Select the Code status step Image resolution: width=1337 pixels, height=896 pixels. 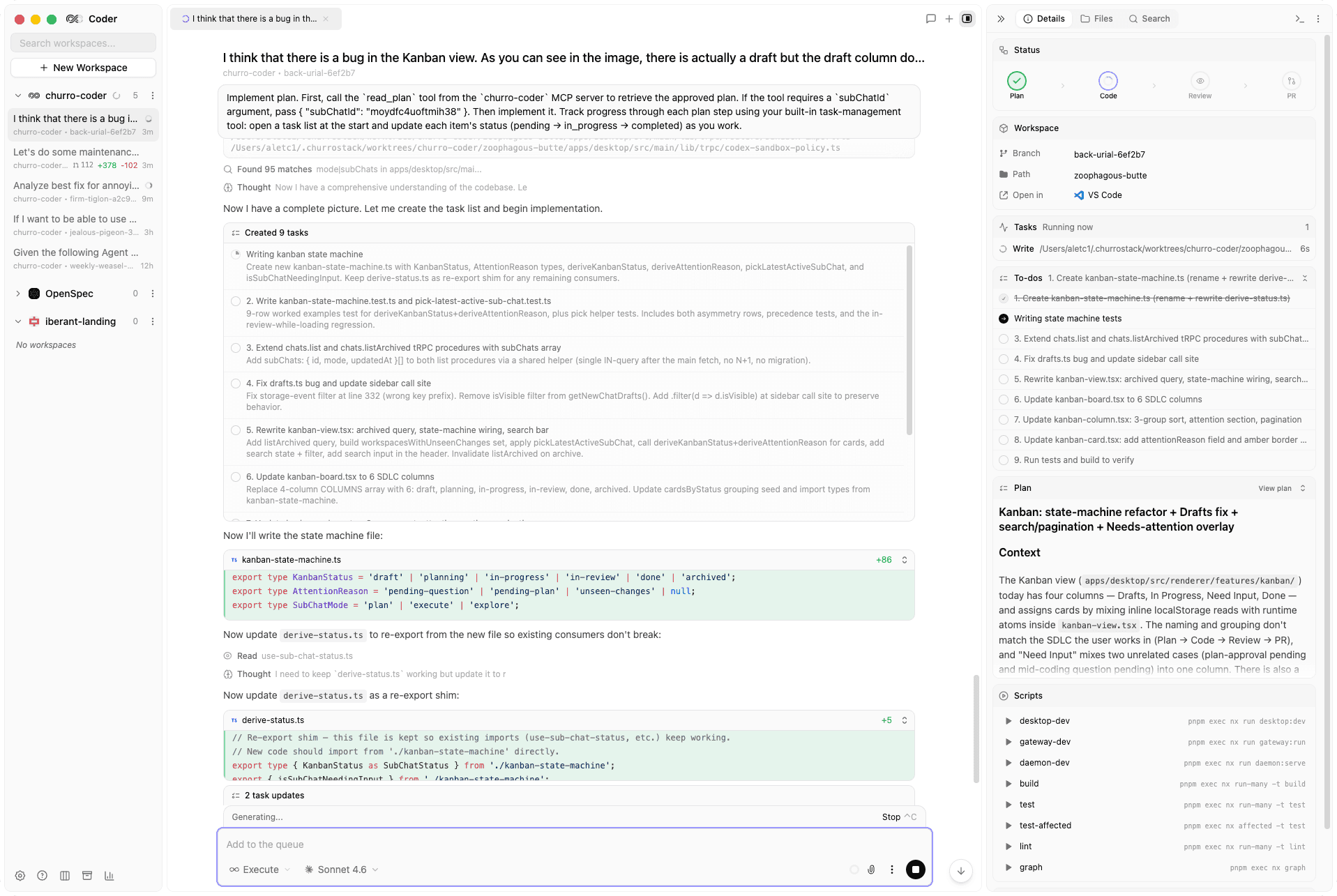pos(1108,85)
